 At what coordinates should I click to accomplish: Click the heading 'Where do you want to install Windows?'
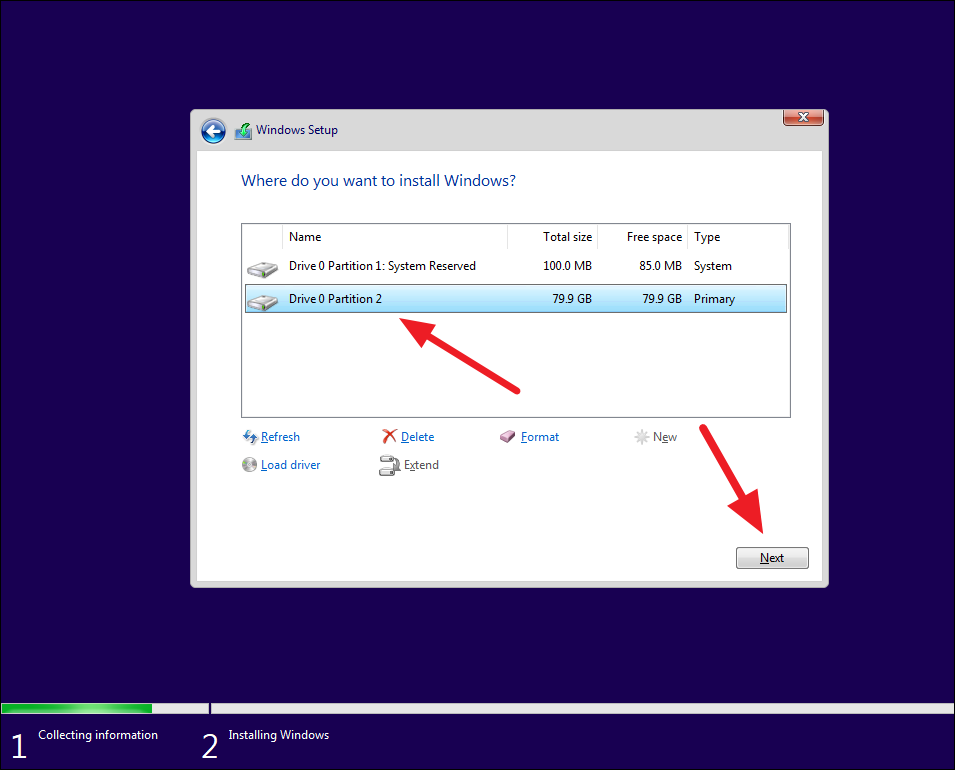[378, 181]
